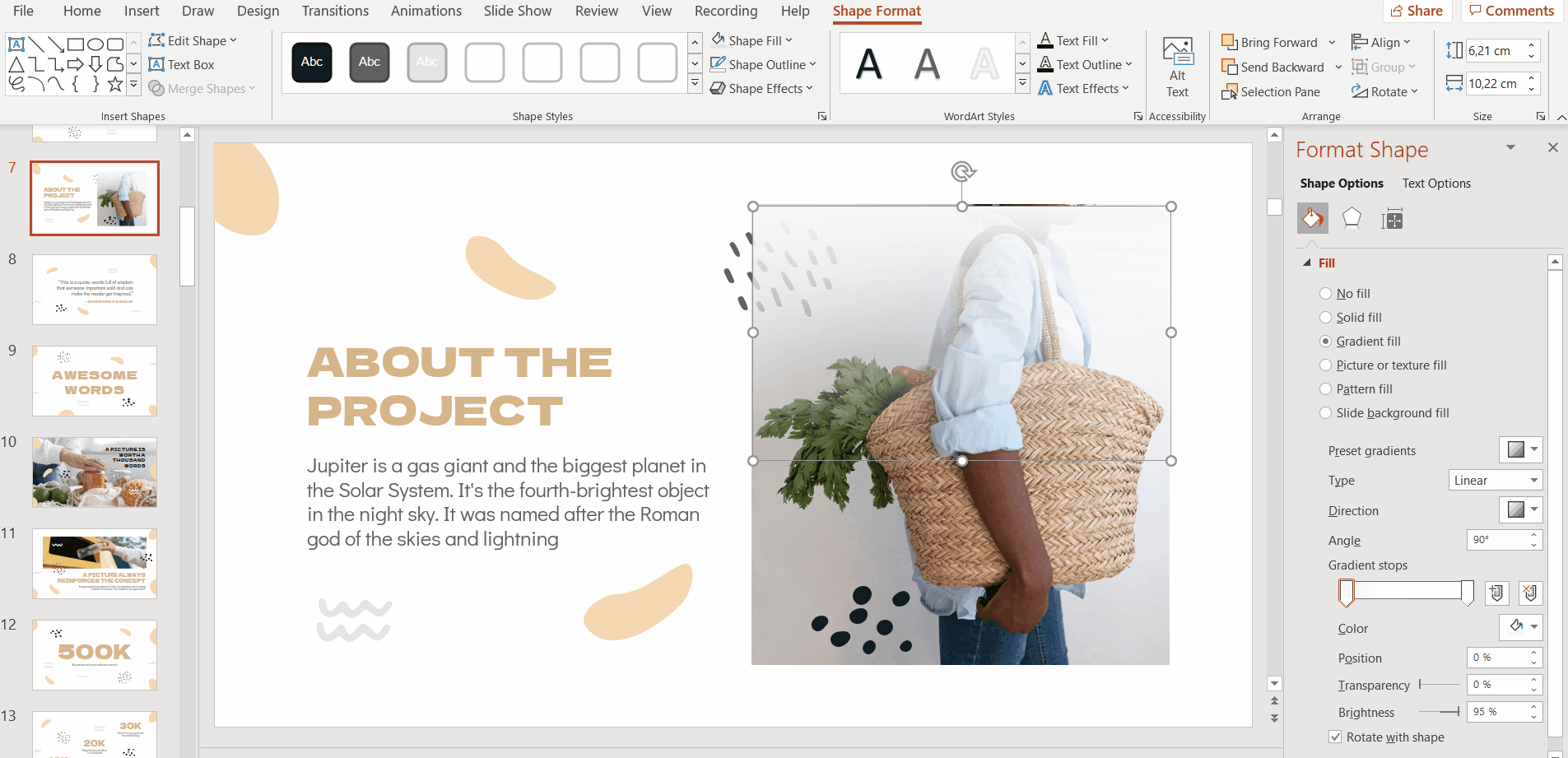Select the Pattern fill option
The width and height of the screenshot is (1568, 758).
(1356, 388)
